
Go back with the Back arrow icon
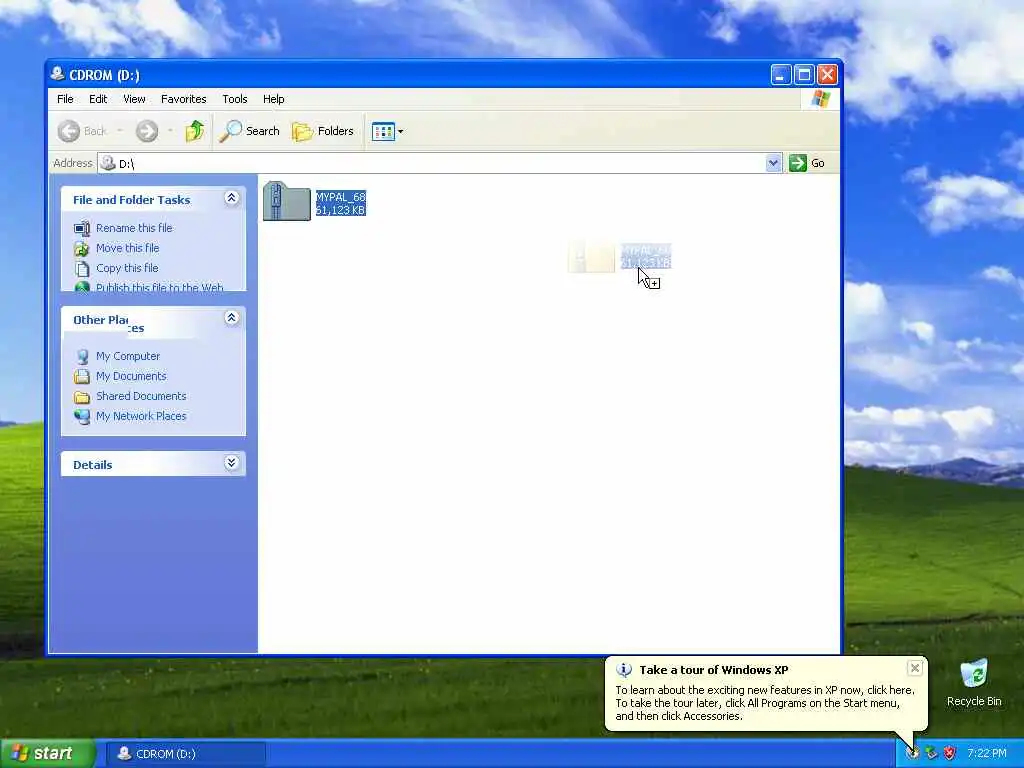[69, 131]
